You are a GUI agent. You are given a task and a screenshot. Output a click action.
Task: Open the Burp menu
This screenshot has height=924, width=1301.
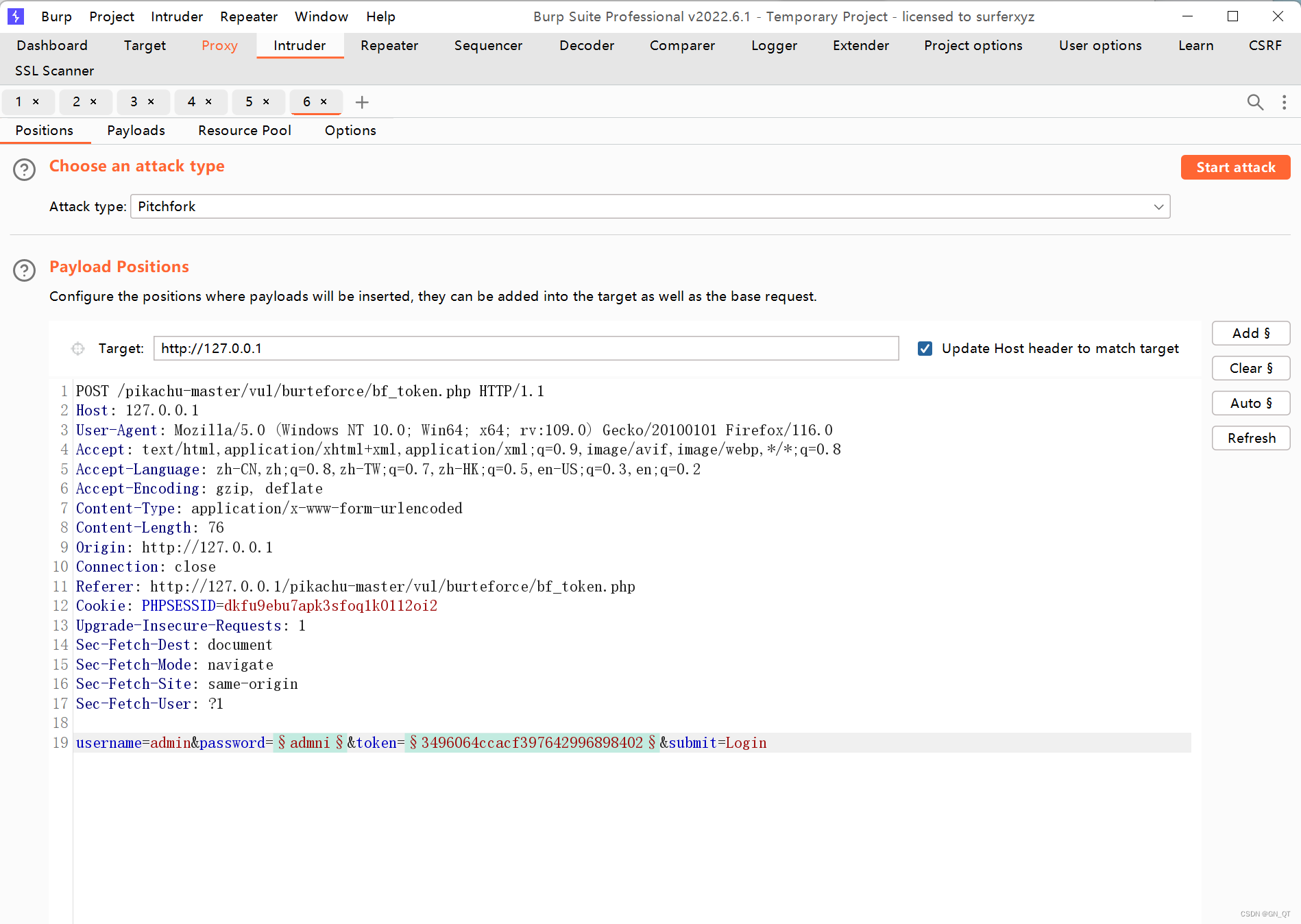pos(56,16)
